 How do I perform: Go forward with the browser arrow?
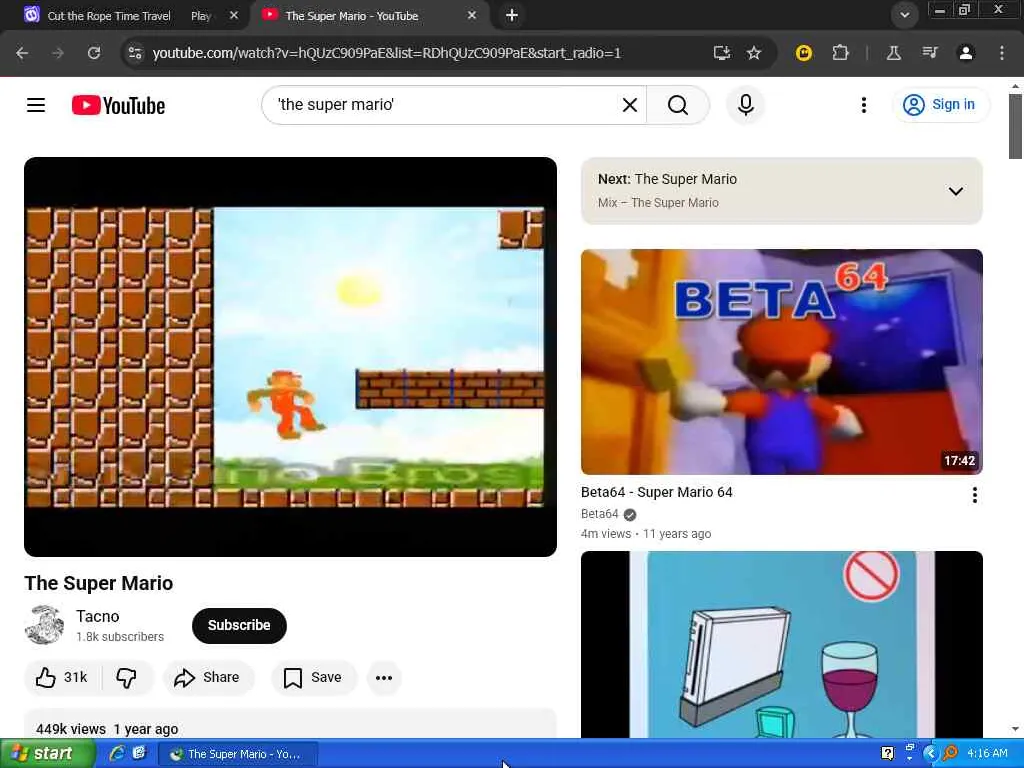tap(58, 53)
